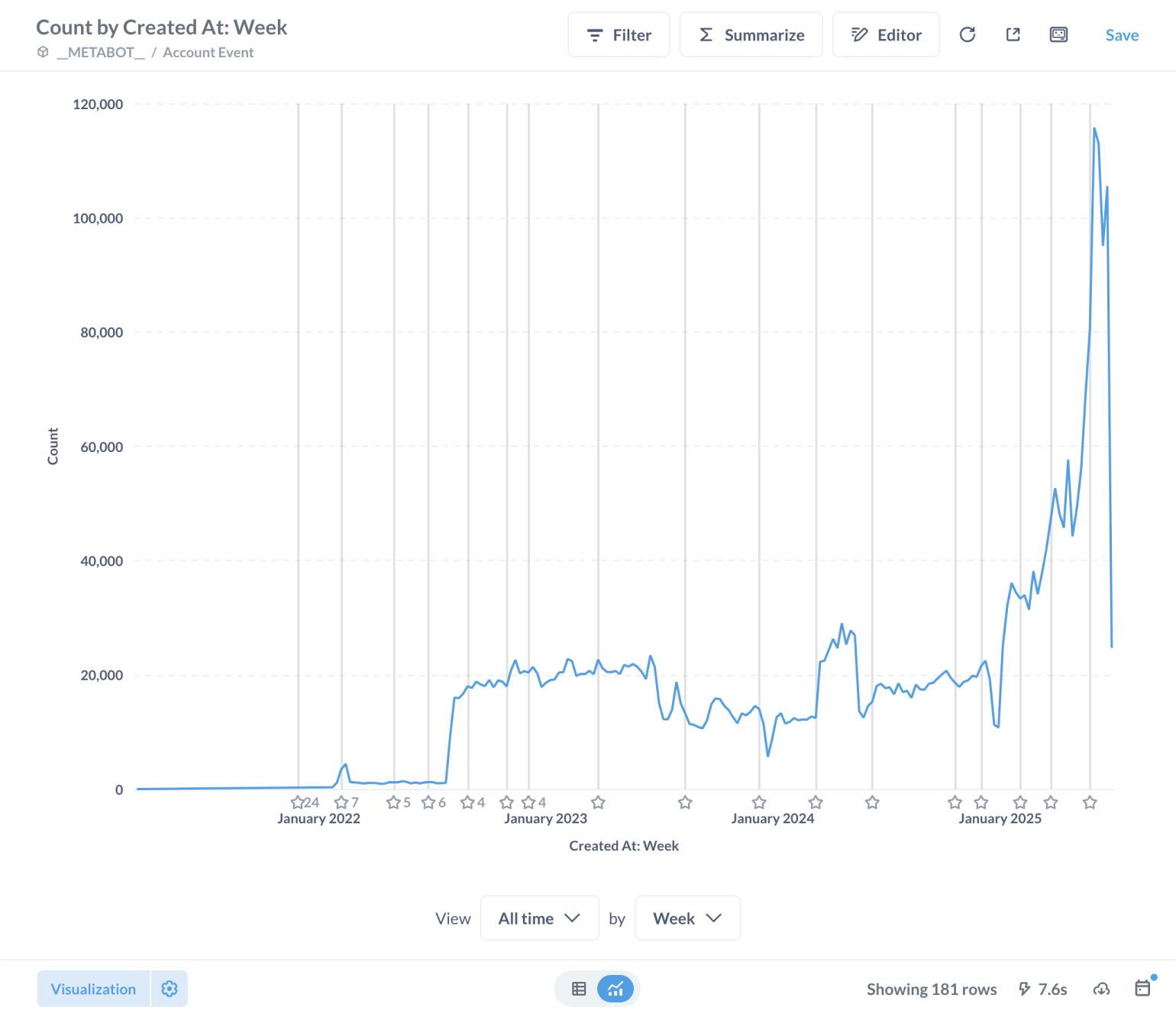Click the lightning bolt execution time icon
This screenshot has width=1176, height=1017.
(x=1025, y=989)
